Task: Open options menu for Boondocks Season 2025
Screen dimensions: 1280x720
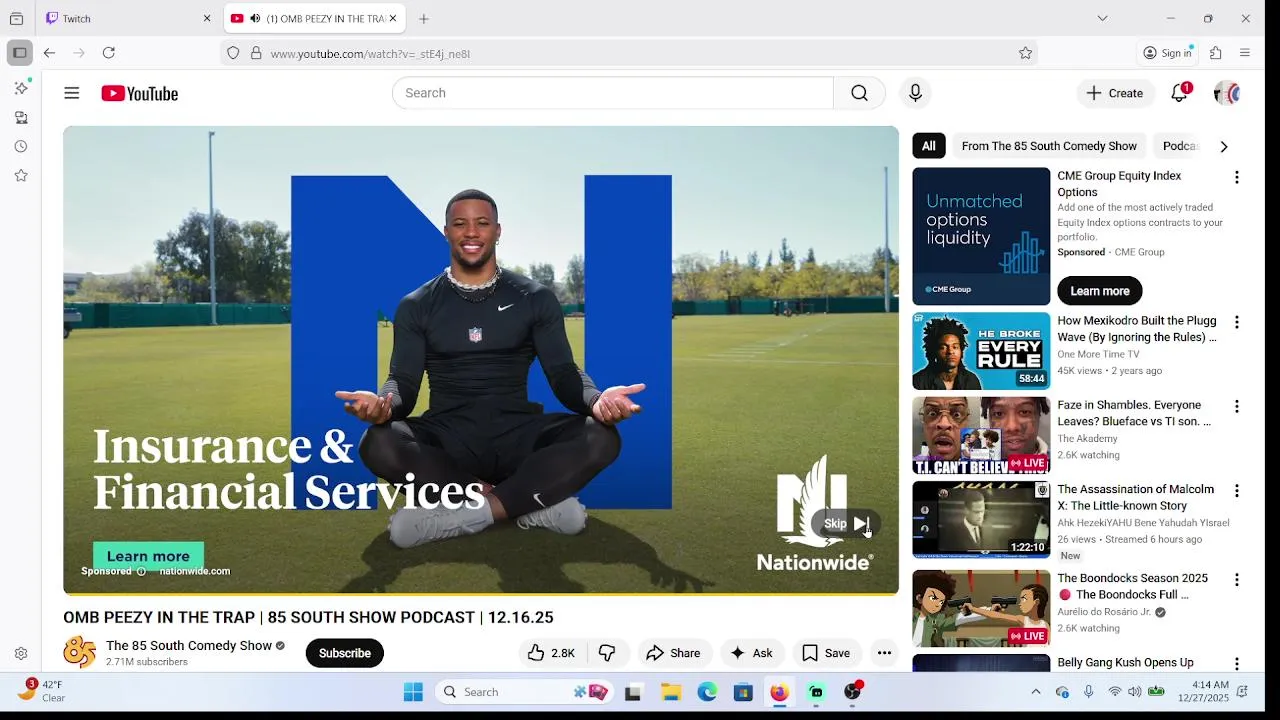Action: 1237,580
